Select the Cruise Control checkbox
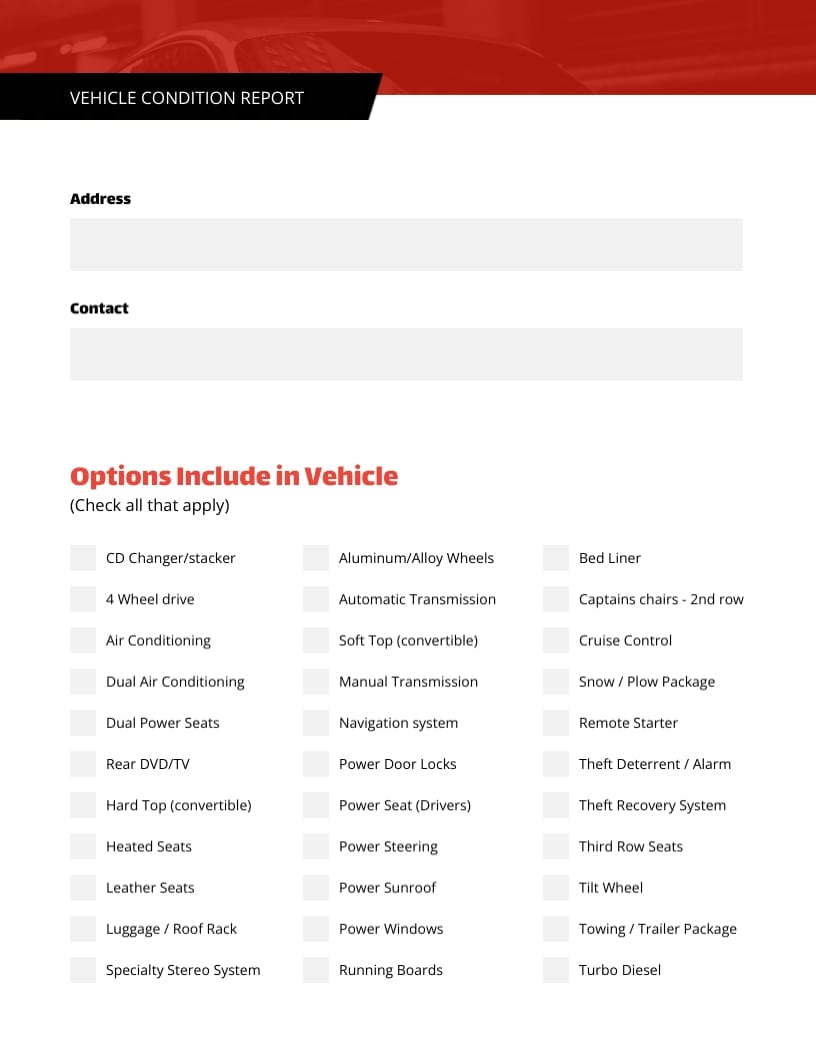Viewport: 816px width, 1056px height. click(x=556, y=640)
